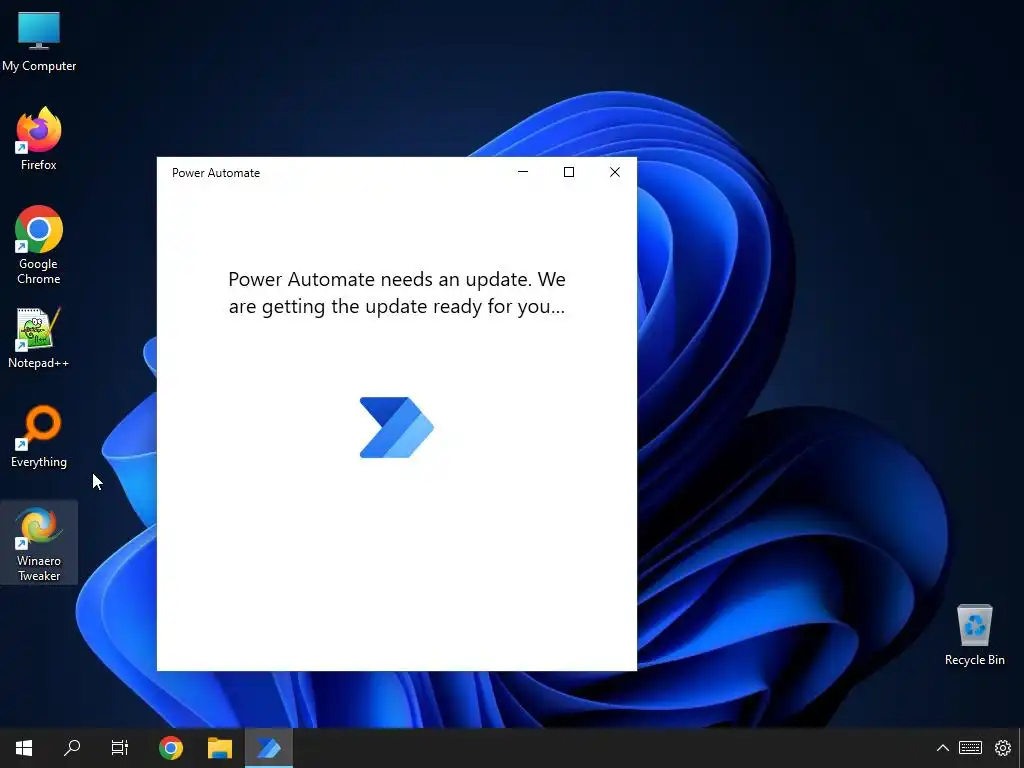
Task: Select the Google Chrome desktop shortcut
Action: [x=39, y=245]
